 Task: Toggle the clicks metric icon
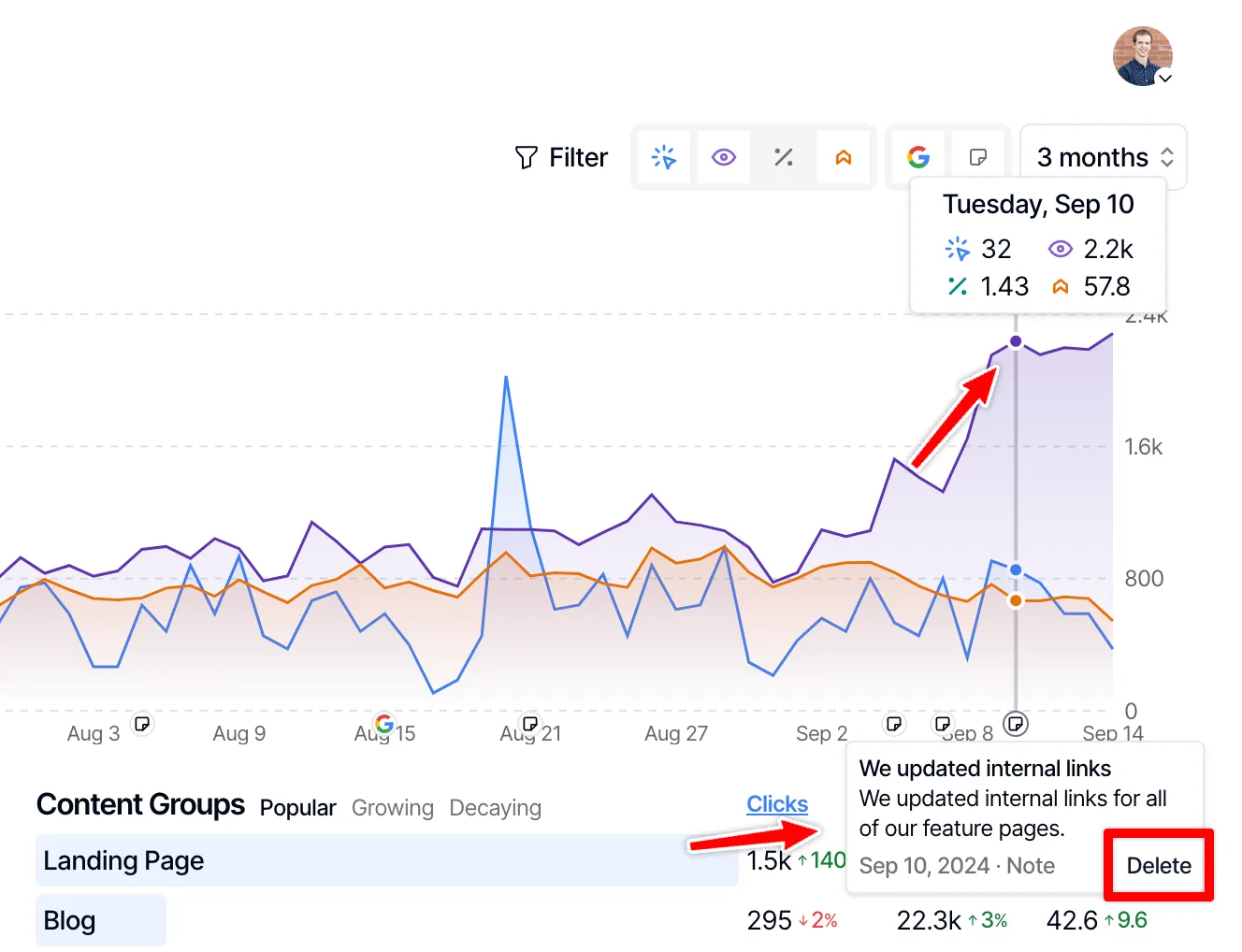coord(664,157)
